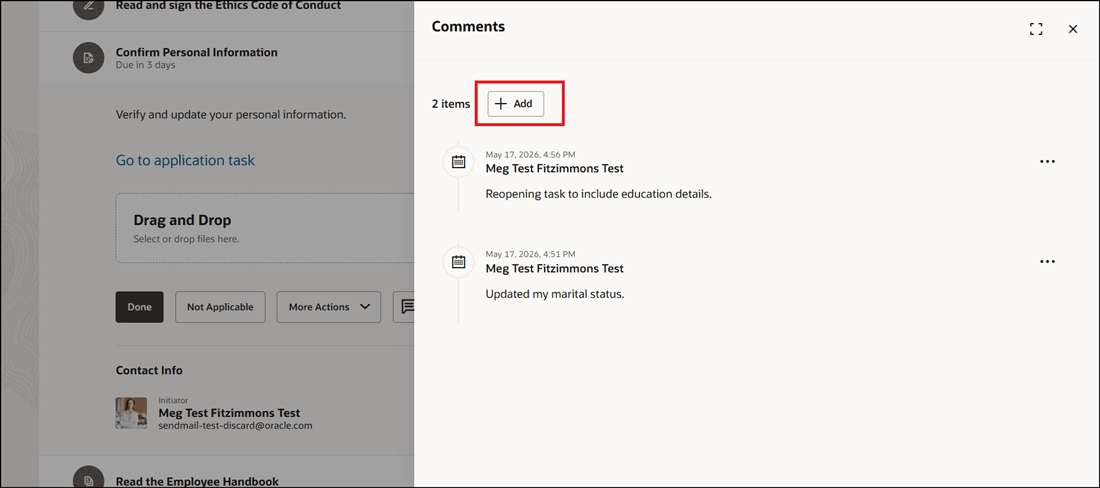Click the initiator name Meg Test Fitzimmons Test
1100x488 pixels.
click(229, 413)
